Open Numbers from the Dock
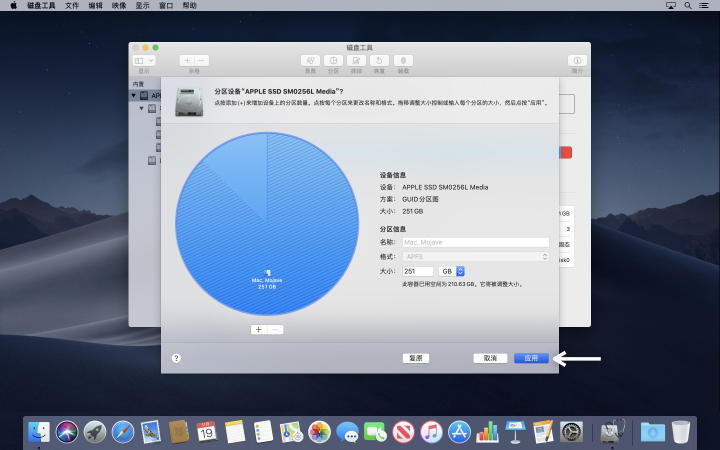720x450 pixels. pyautogui.click(x=488, y=432)
